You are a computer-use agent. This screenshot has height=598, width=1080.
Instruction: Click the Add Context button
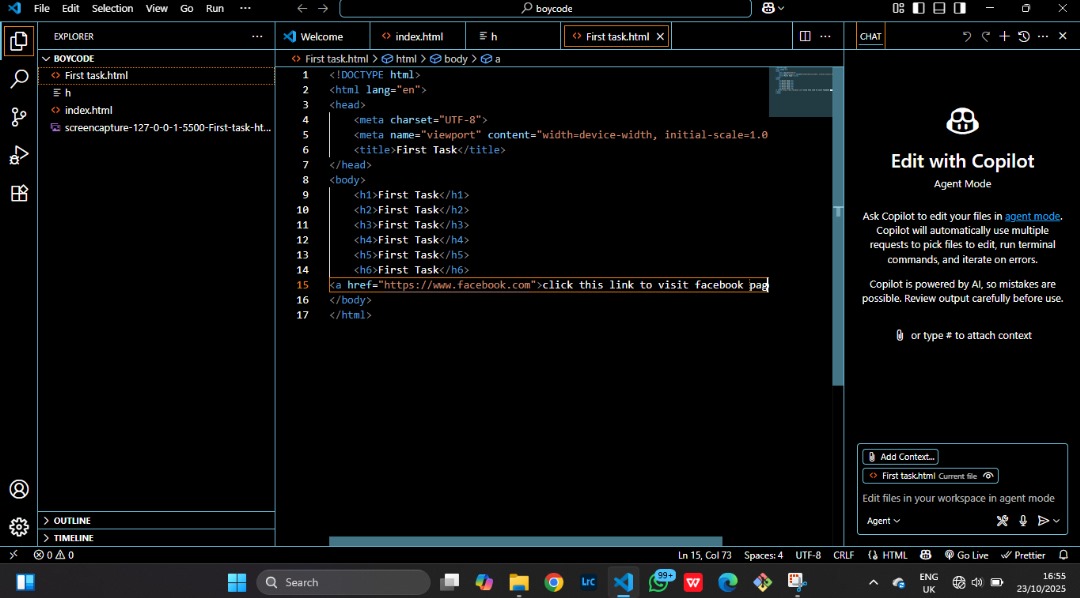(x=900, y=456)
